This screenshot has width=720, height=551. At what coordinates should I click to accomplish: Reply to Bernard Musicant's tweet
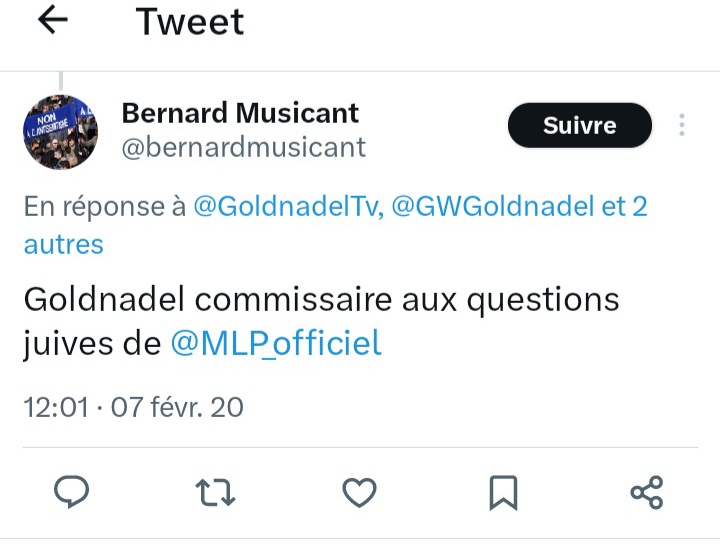click(71, 491)
